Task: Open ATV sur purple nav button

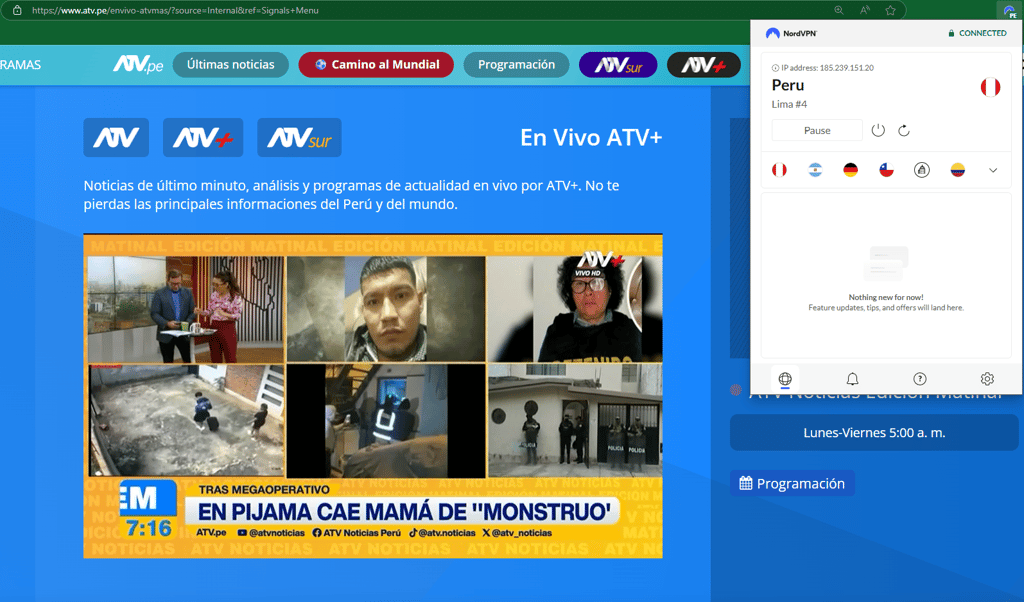Action: (x=618, y=65)
